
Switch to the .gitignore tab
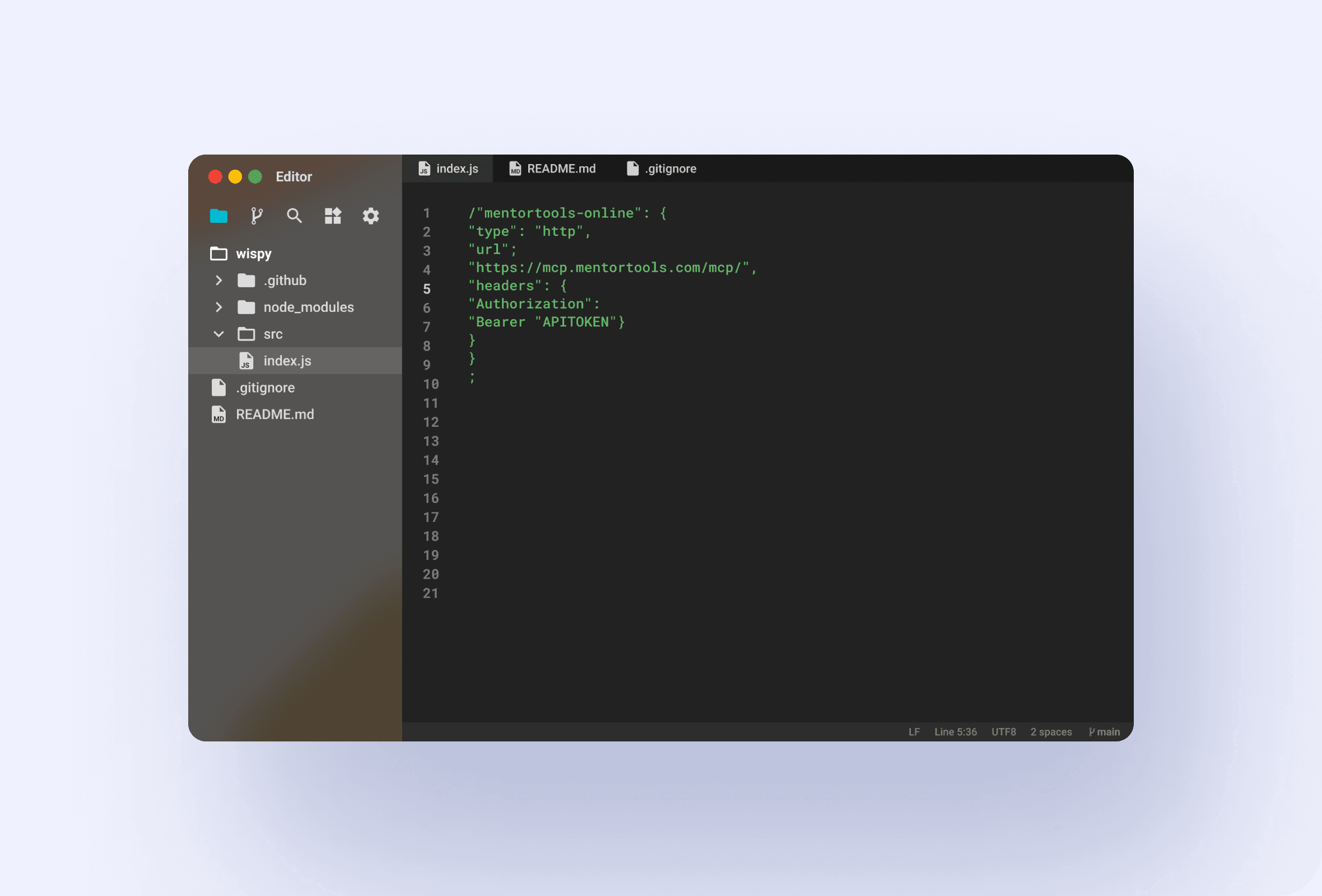671,169
